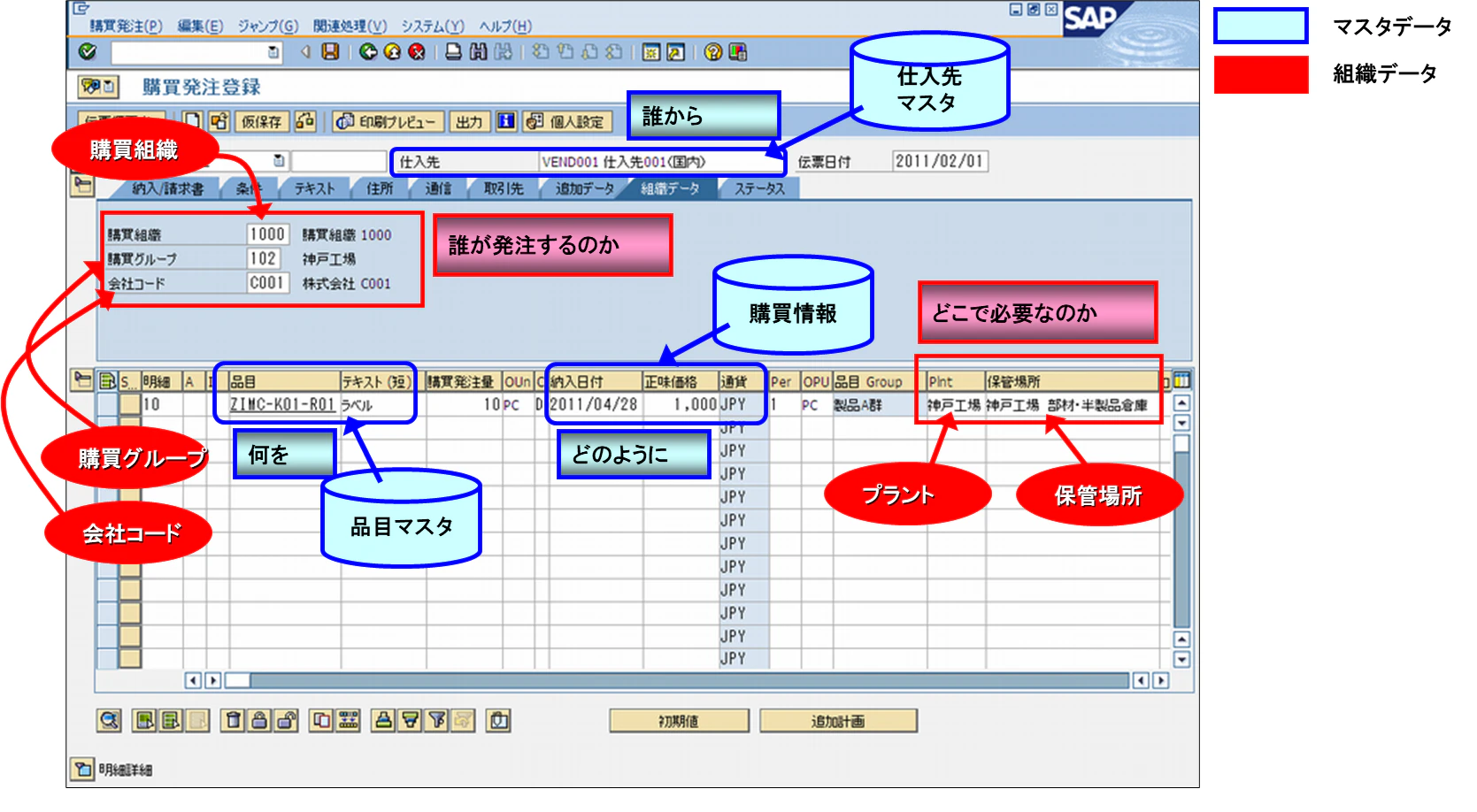Switch to the 追加データ tab
The height and width of the screenshot is (812, 1477).
pyautogui.click(x=585, y=188)
